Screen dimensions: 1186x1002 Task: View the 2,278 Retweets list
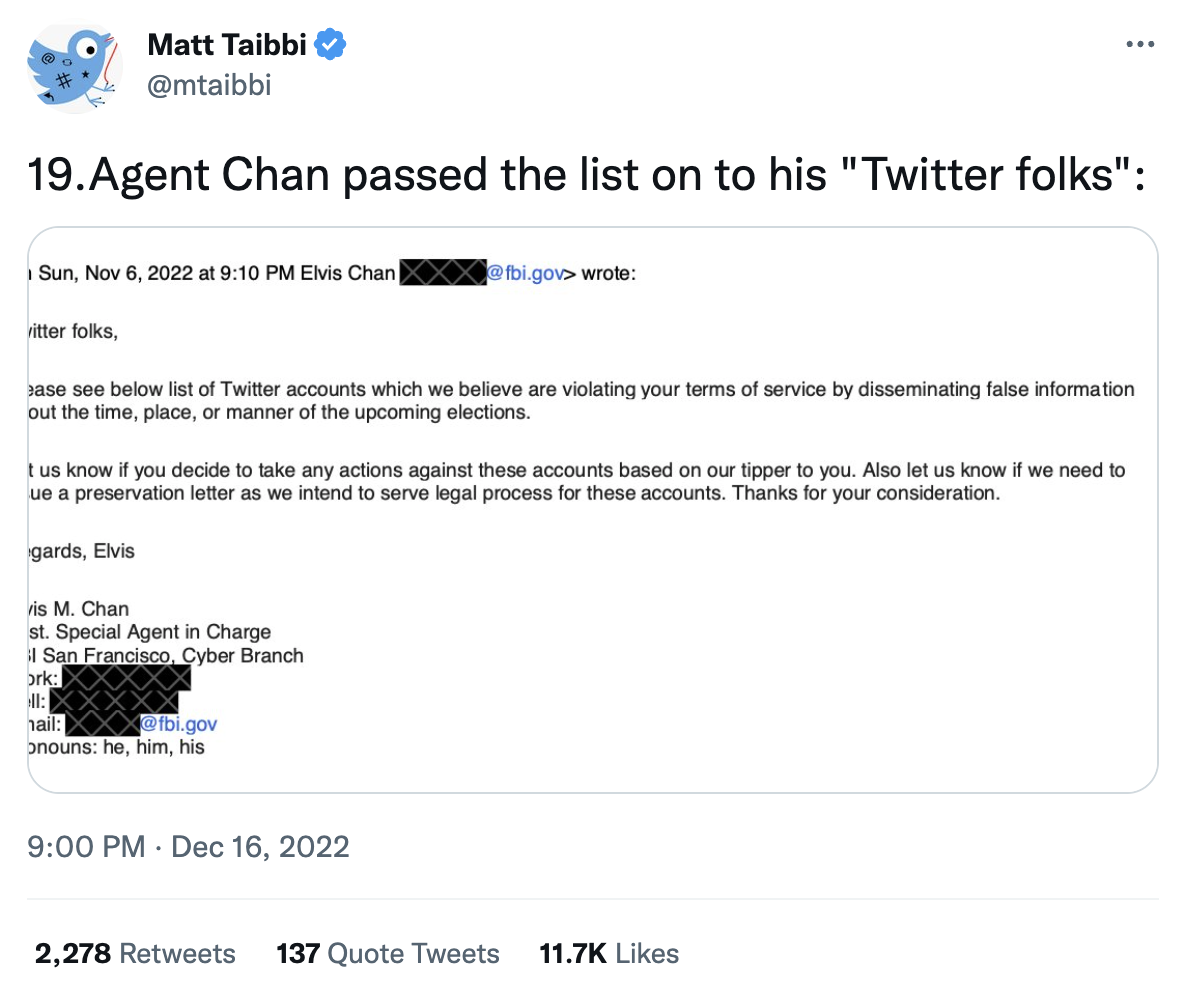coord(135,953)
